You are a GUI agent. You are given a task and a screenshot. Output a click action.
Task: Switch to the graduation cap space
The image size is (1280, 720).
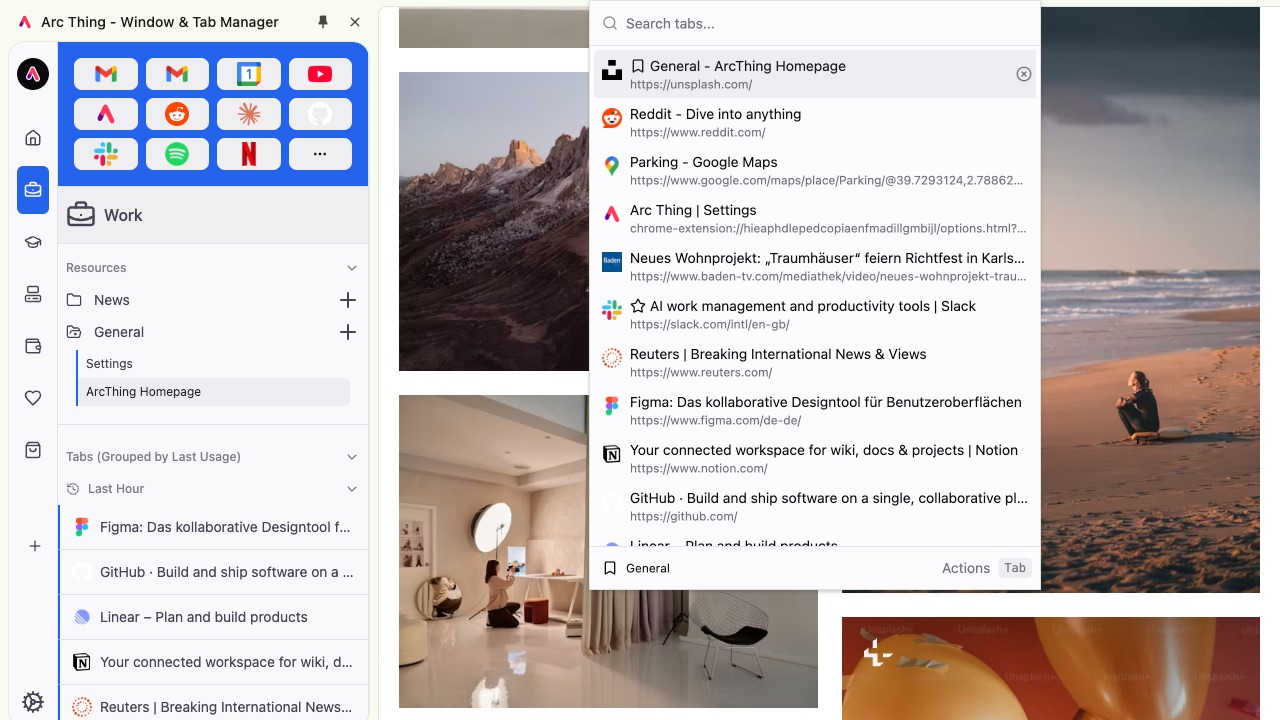pyautogui.click(x=33, y=242)
